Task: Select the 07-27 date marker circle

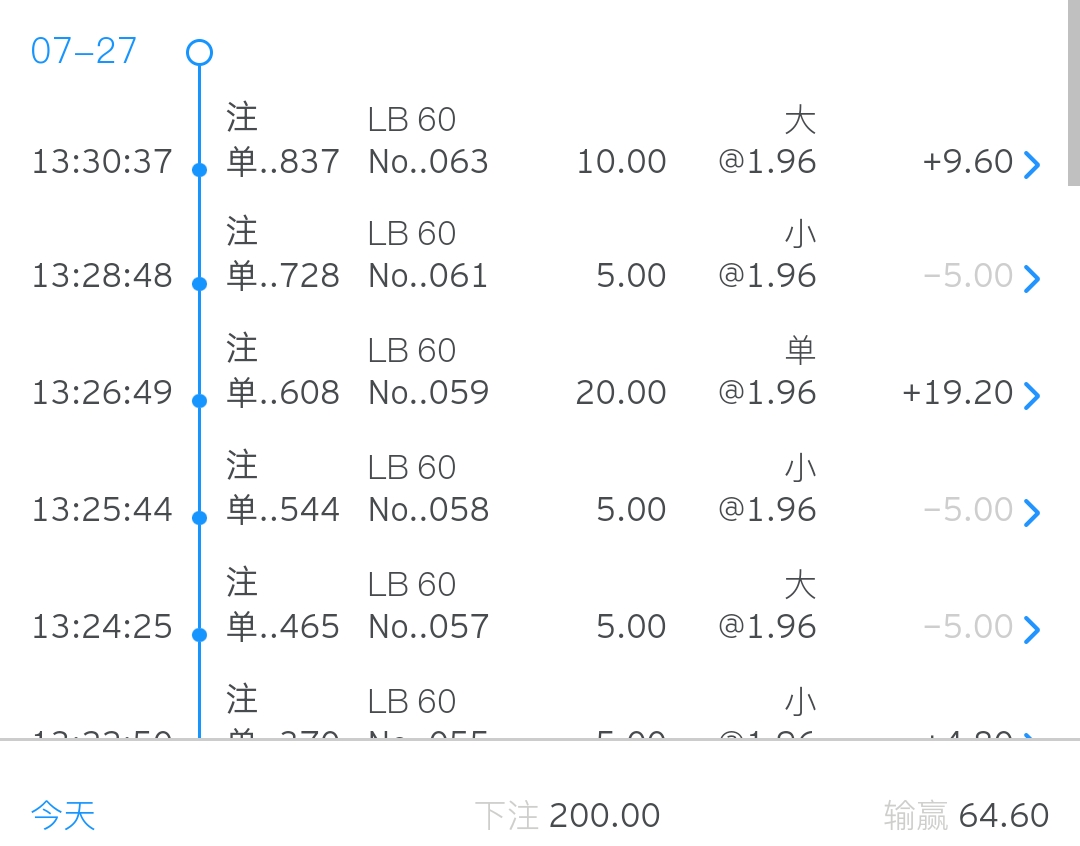Action: click(199, 53)
